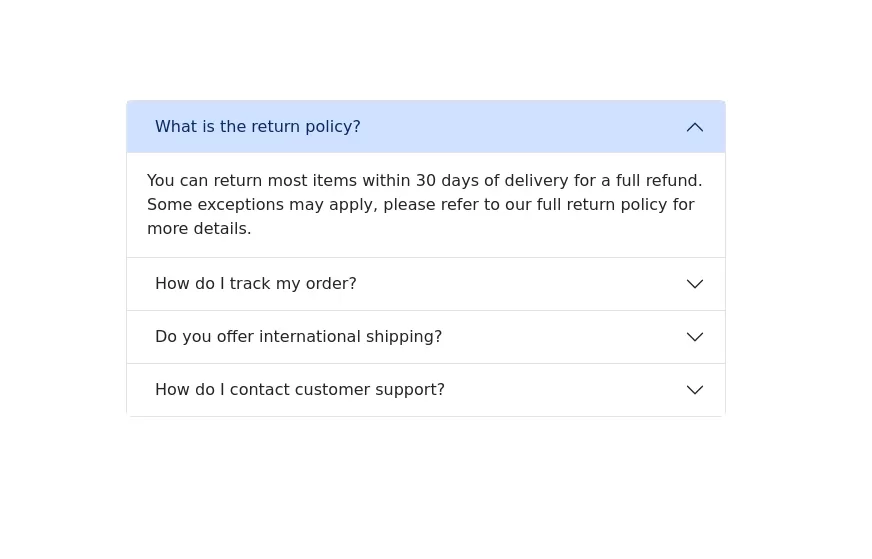
Task: Click the "What is the return policy?" question text
Action: [257, 127]
